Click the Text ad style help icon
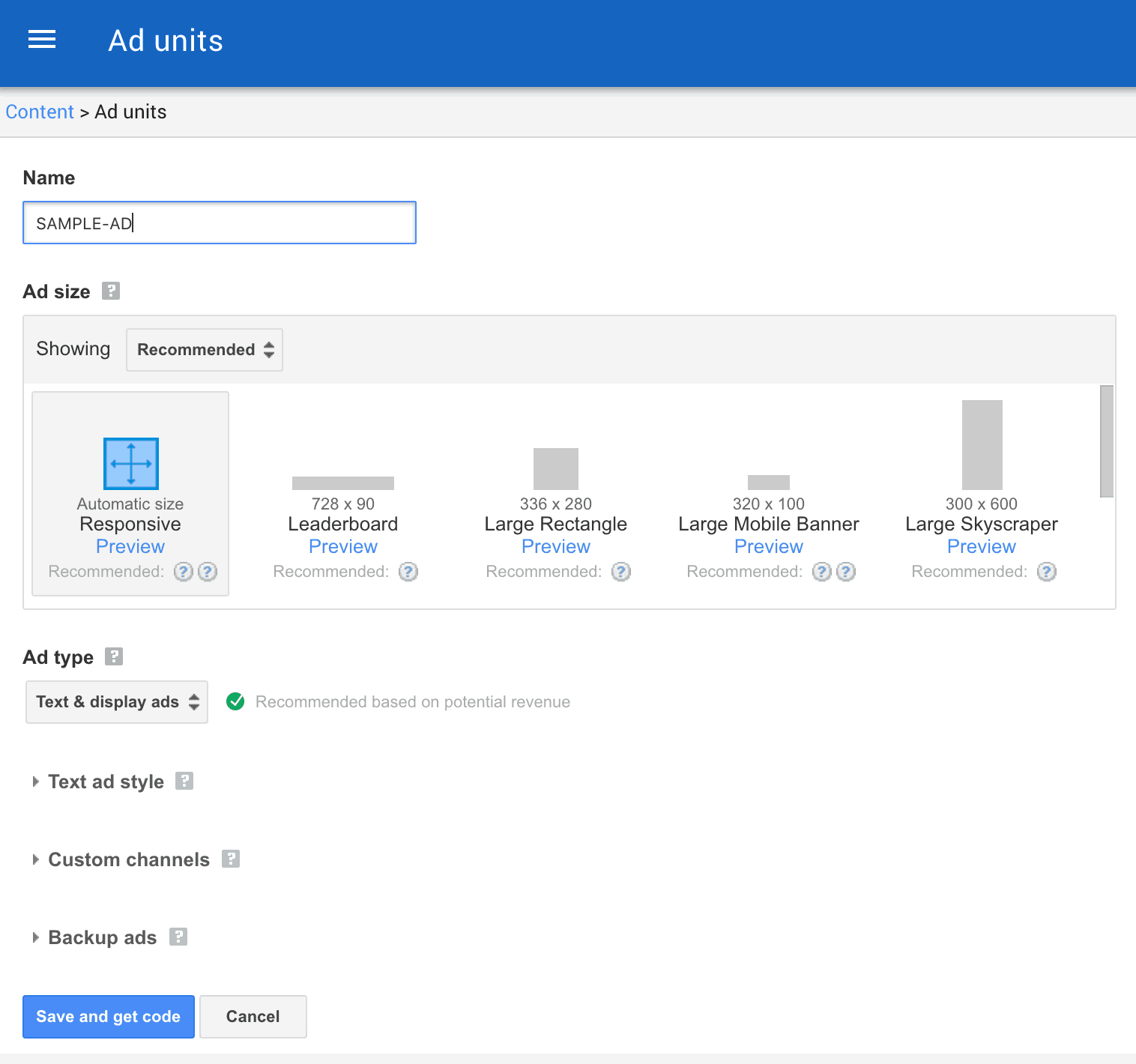Viewport: 1136px width, 1064px height. pos(184,781)
